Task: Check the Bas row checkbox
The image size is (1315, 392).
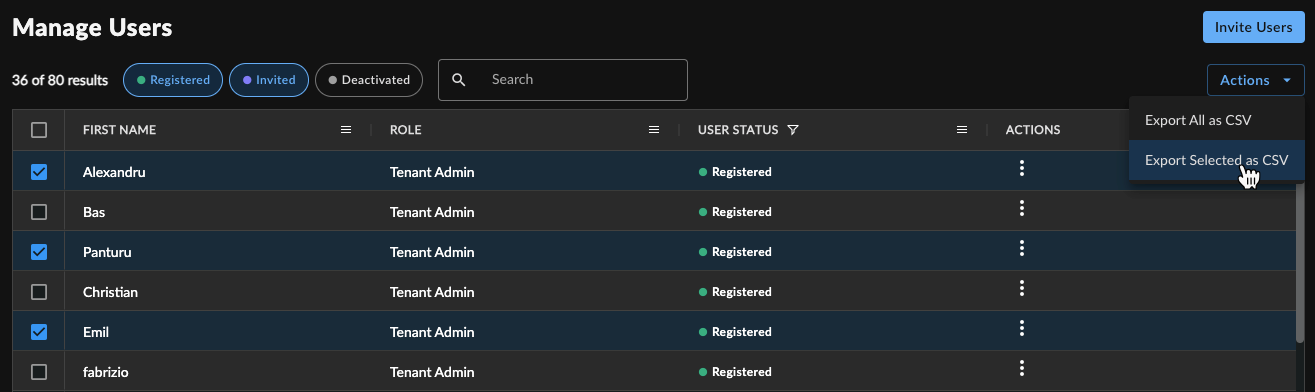Action: 39,212
